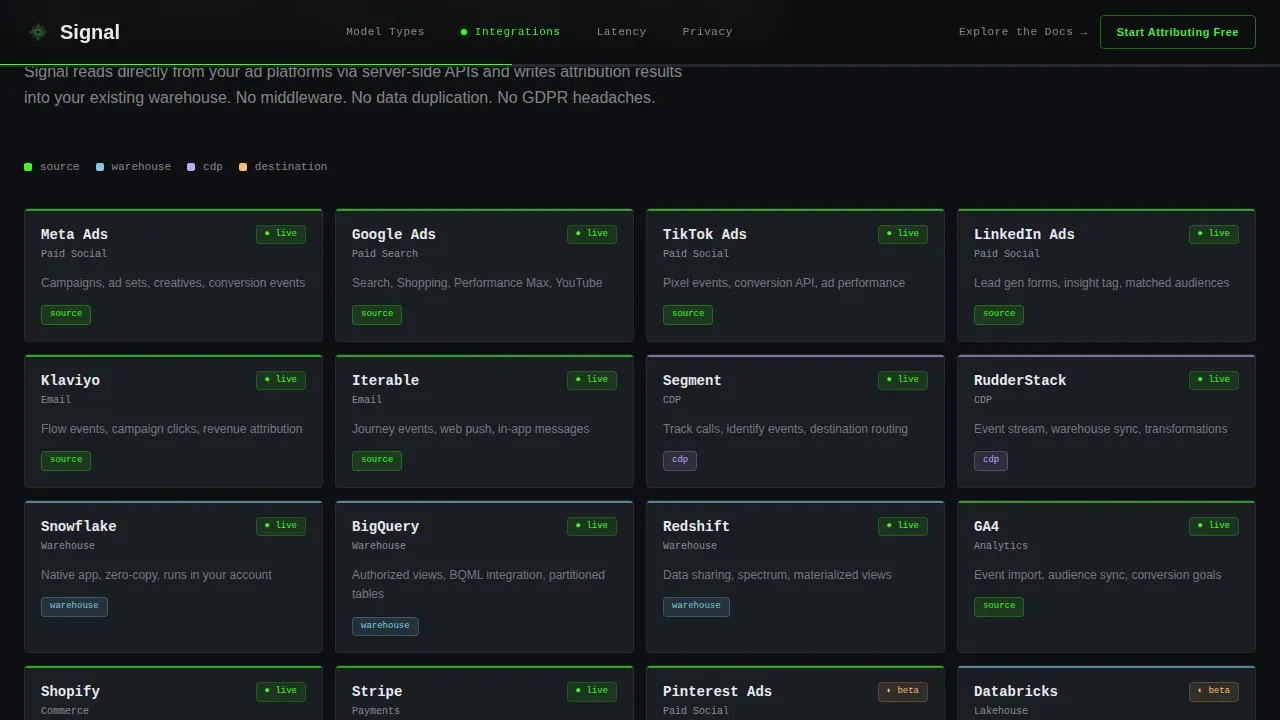The height and width of the screenshot is (720, 1280).
Task: Click the Signal logo icon
Action: (38, 32)
